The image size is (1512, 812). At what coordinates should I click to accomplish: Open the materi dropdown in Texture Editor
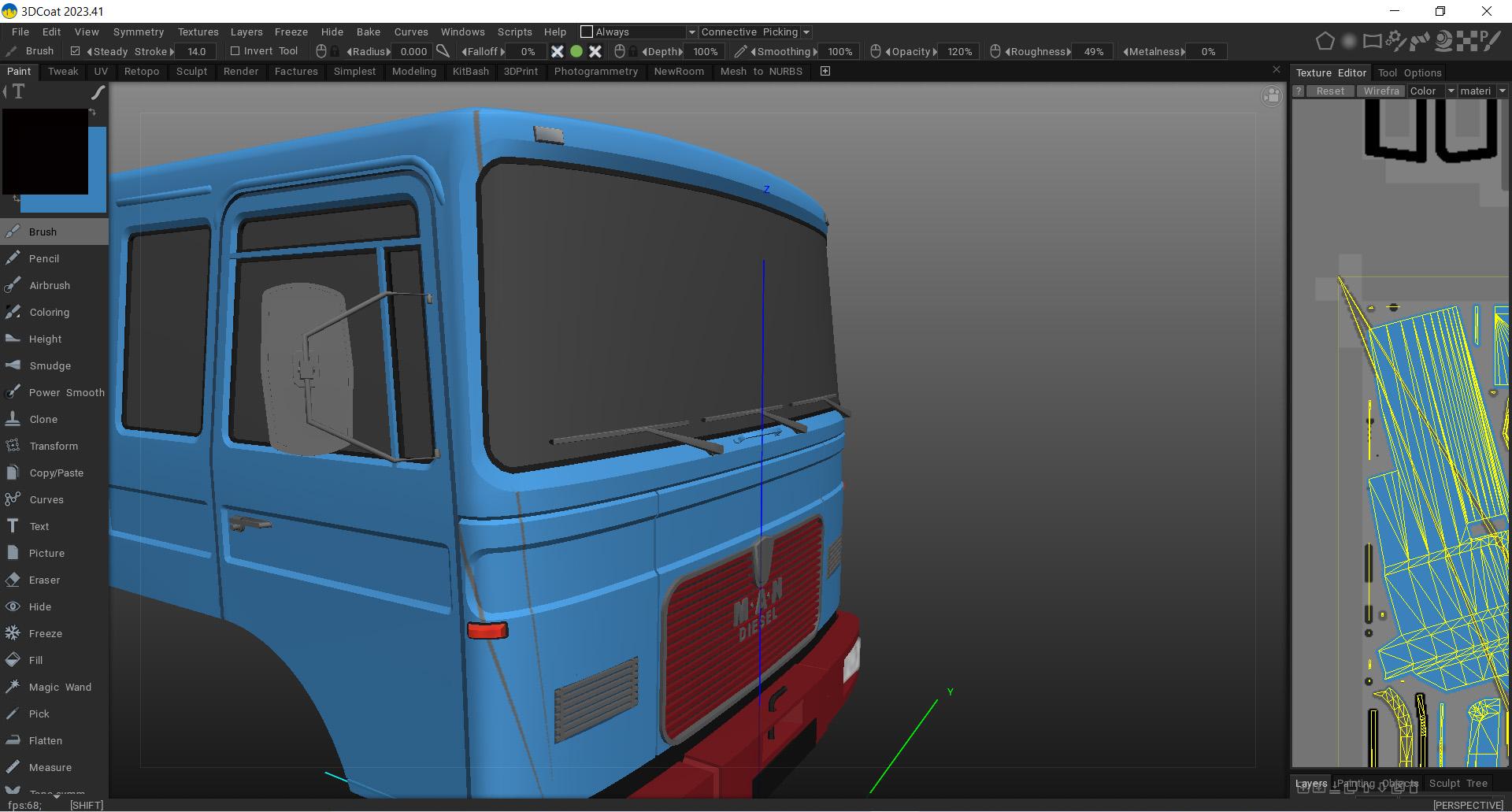tap(1502, 91)
